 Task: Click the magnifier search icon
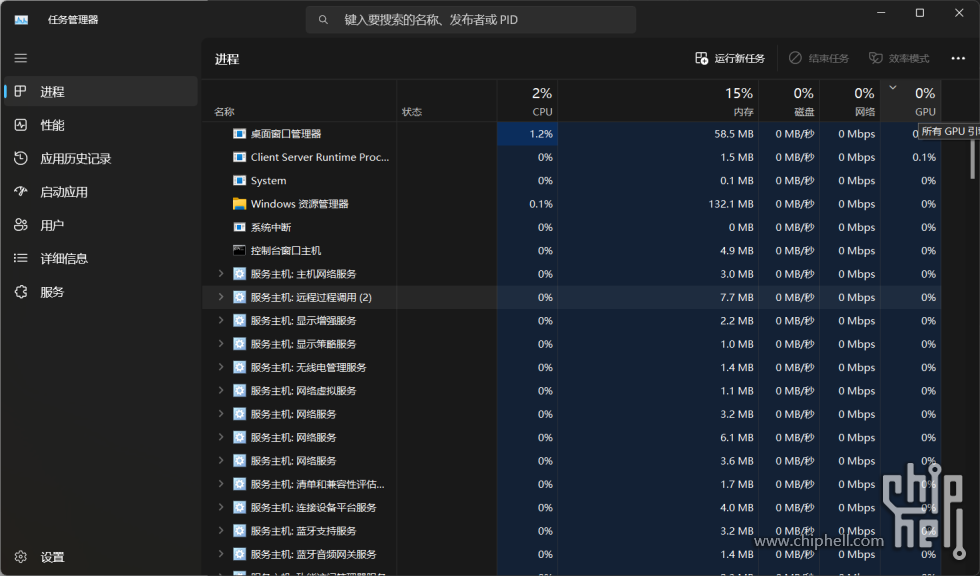click(x=323, y=20)
